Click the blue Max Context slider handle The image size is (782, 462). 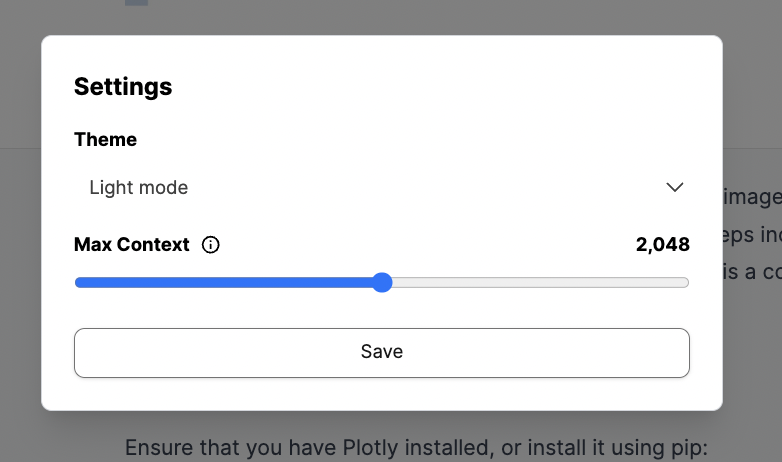click(382, 283)
